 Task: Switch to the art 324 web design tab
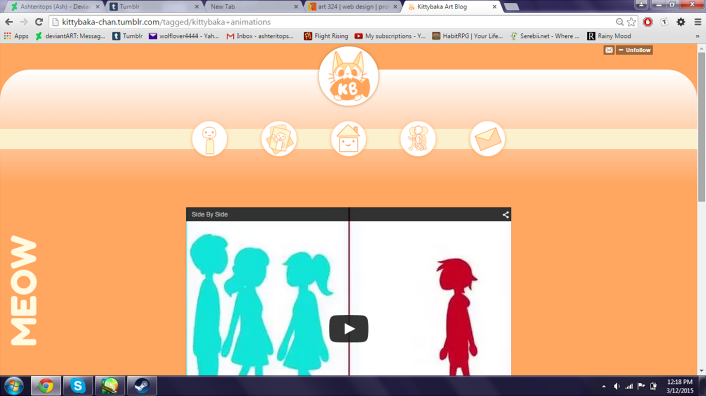pyautogui.click(x=353, y=6)
